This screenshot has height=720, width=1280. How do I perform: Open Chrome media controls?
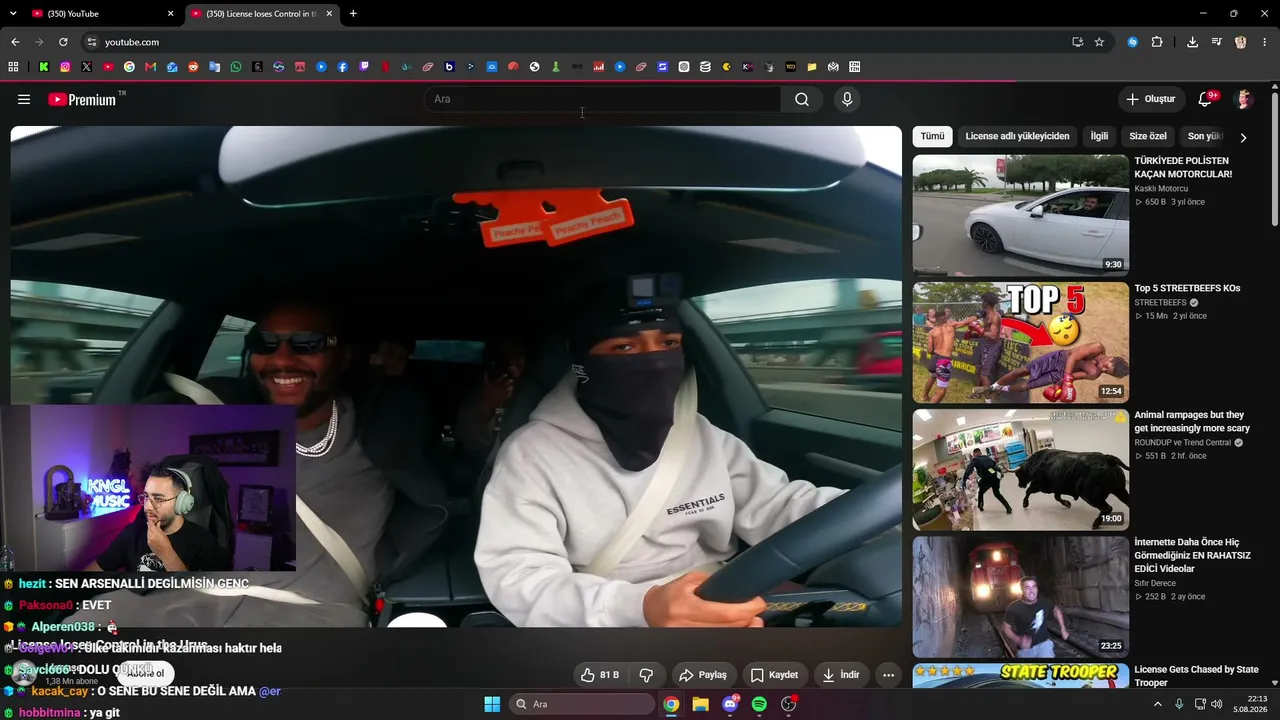click(x=1216, y=42)
